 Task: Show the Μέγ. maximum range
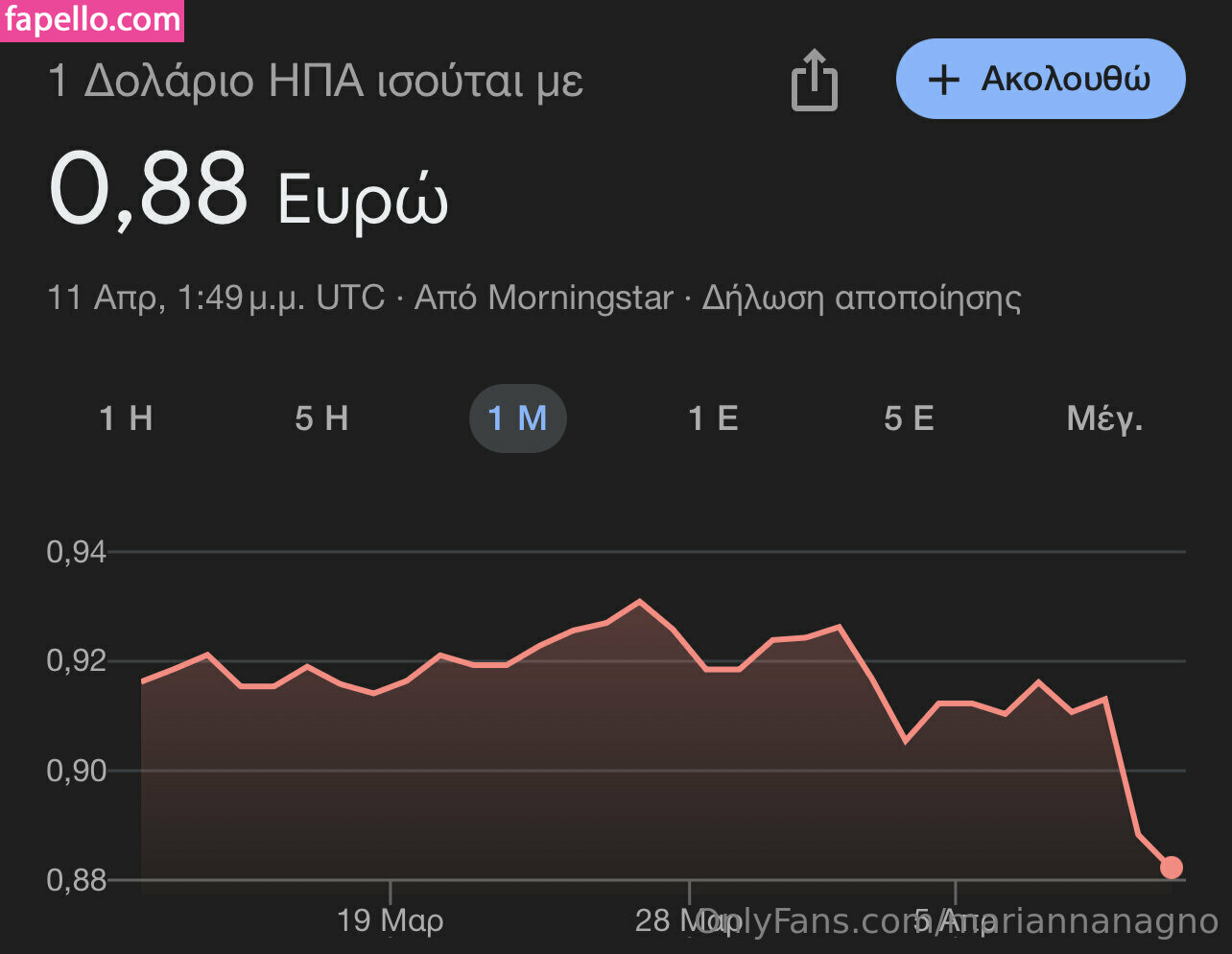(x=1104, y=418)
